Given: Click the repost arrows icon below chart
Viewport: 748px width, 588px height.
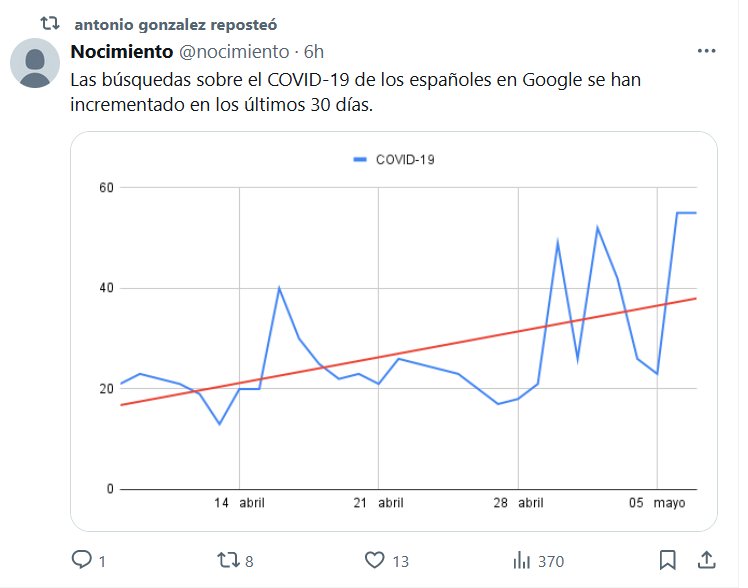Looking at the screenshot, I should (x=227, y=560).
